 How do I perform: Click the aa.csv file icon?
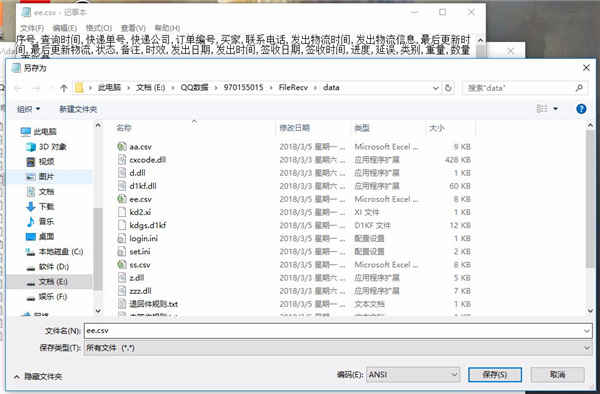point(122,147)
